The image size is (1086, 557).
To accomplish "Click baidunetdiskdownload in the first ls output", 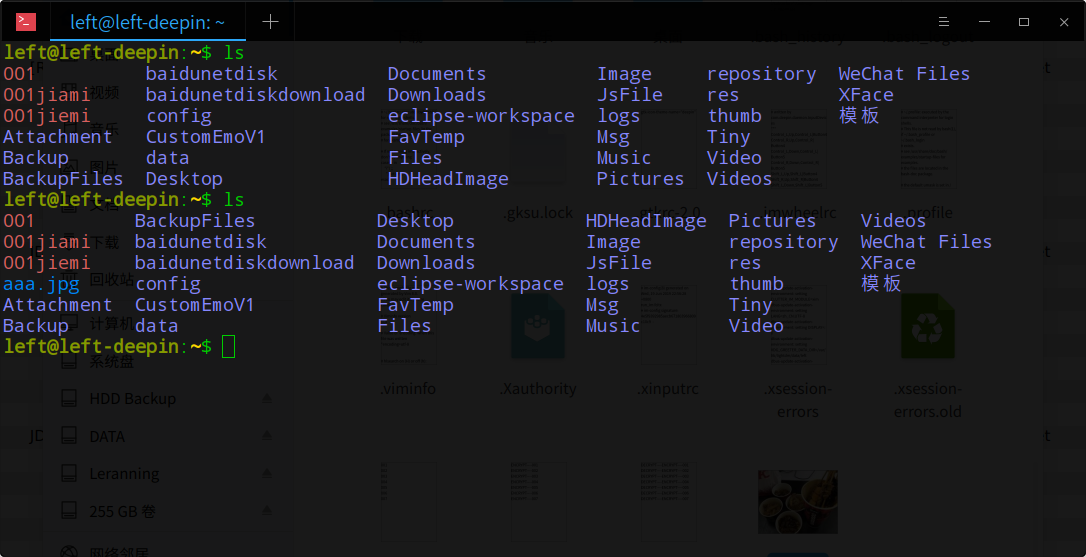I will click(255, 95).
